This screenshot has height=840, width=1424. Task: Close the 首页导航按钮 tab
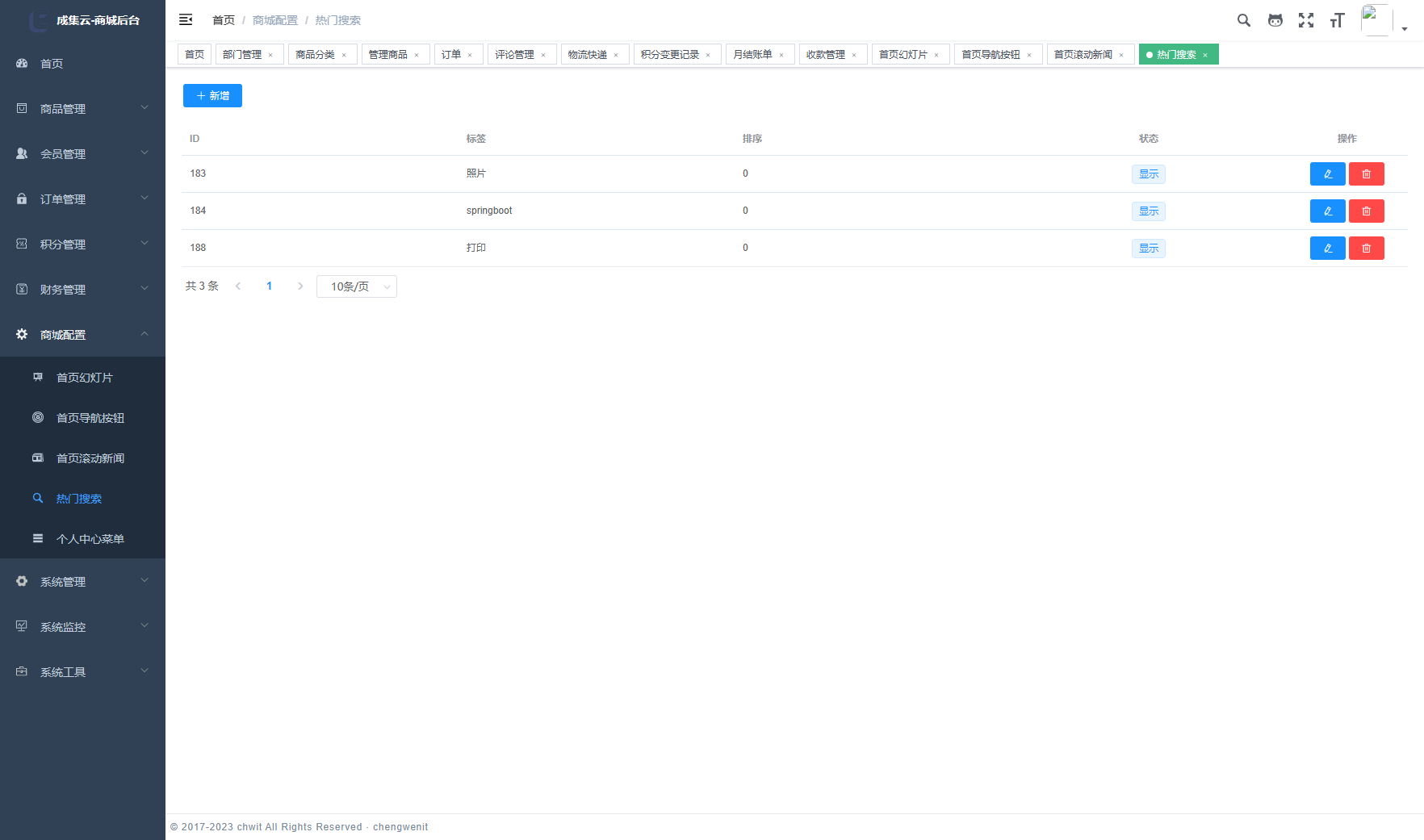pos(1029,55)
